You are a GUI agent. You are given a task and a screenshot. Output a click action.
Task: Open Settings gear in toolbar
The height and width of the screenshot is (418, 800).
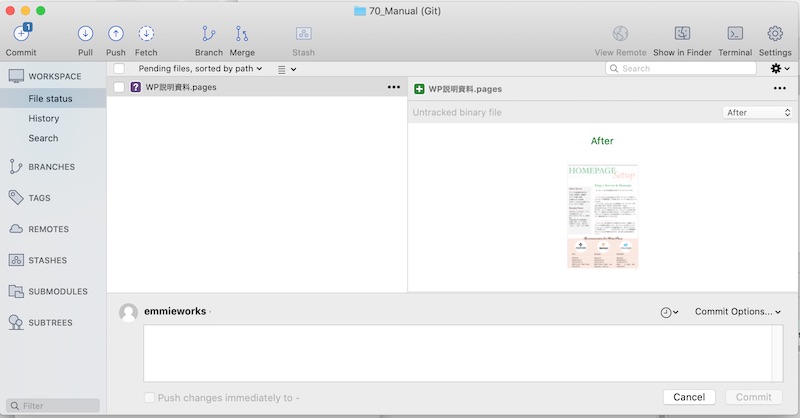pos(775,34)
